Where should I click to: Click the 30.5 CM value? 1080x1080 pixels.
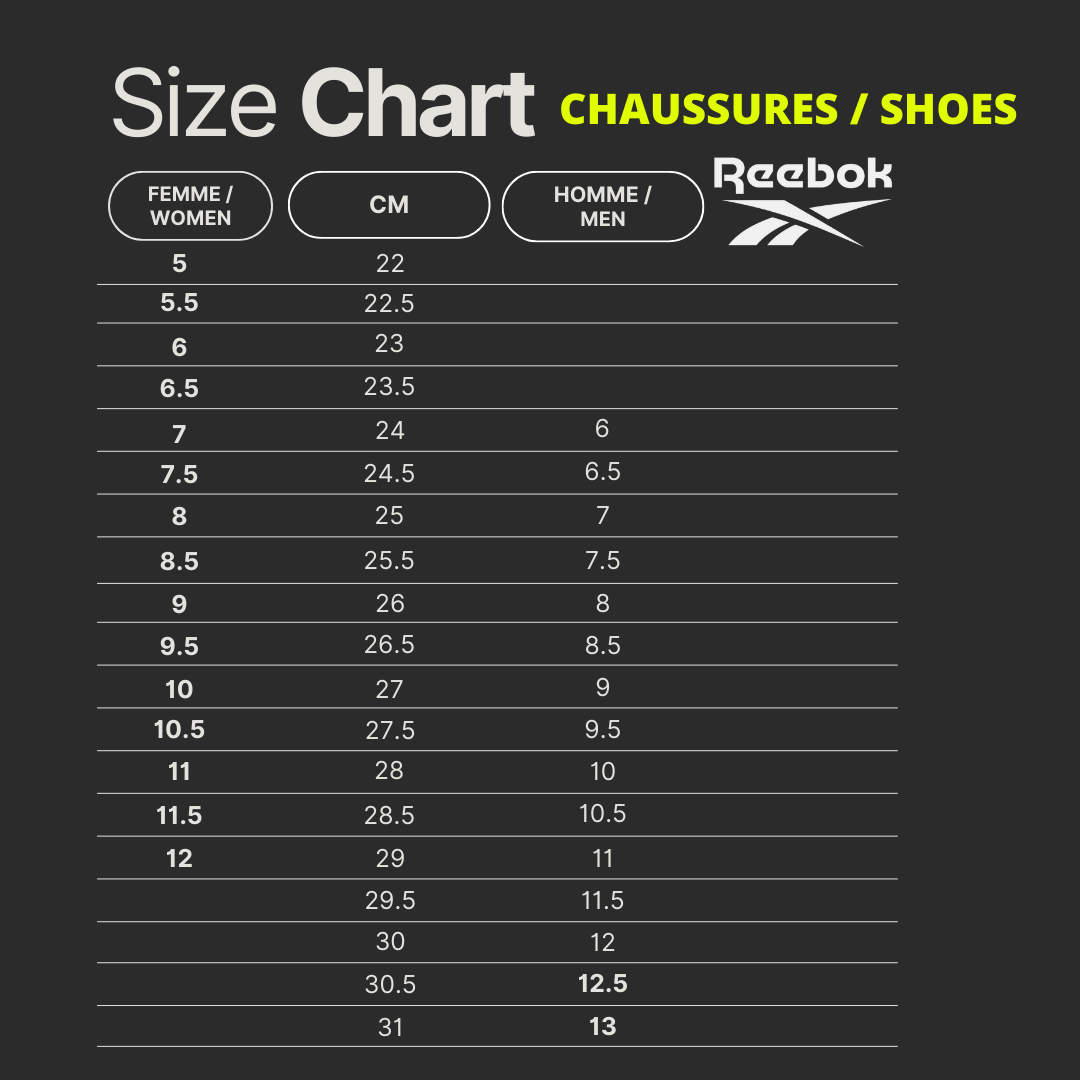tap(389, 985)
